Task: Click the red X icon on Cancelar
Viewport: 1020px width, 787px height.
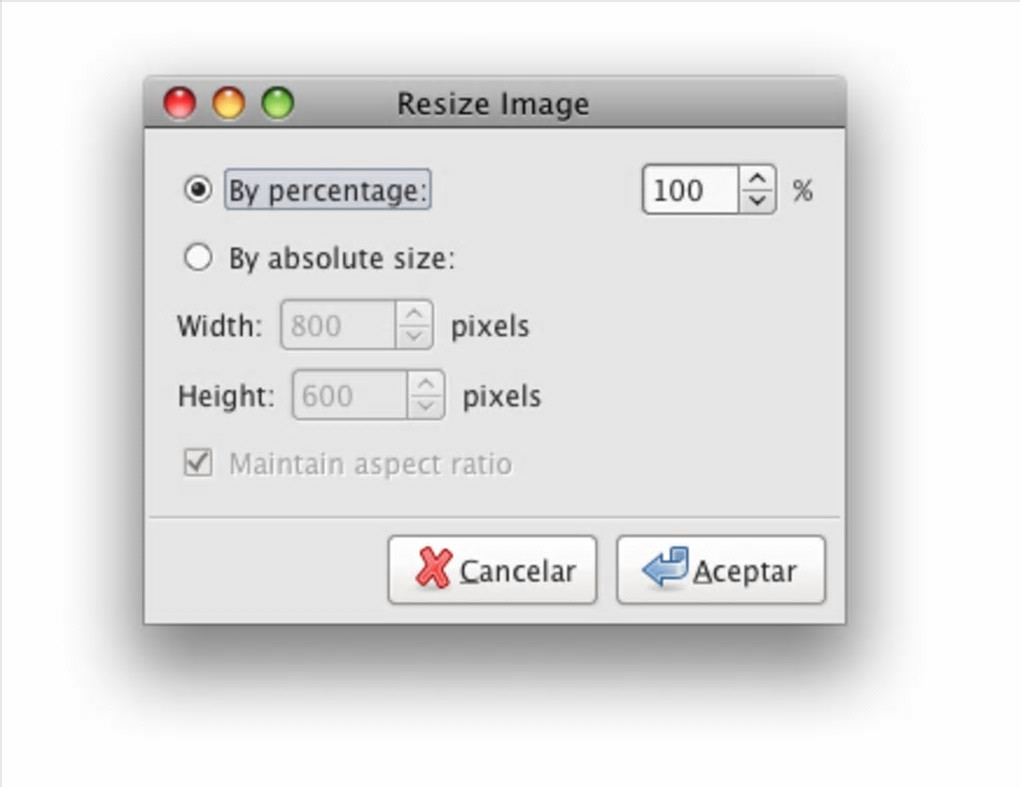Action: (433, 569)
